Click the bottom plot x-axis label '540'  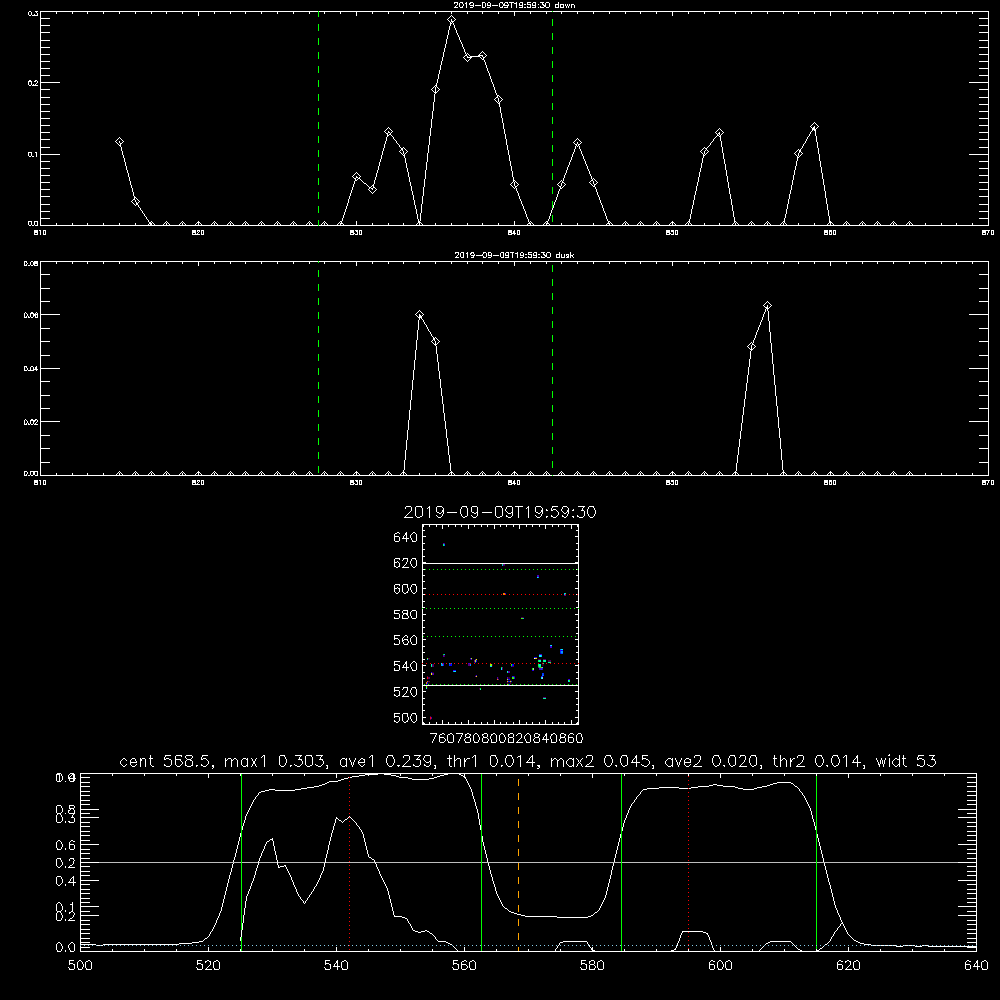tap(336, 966)
